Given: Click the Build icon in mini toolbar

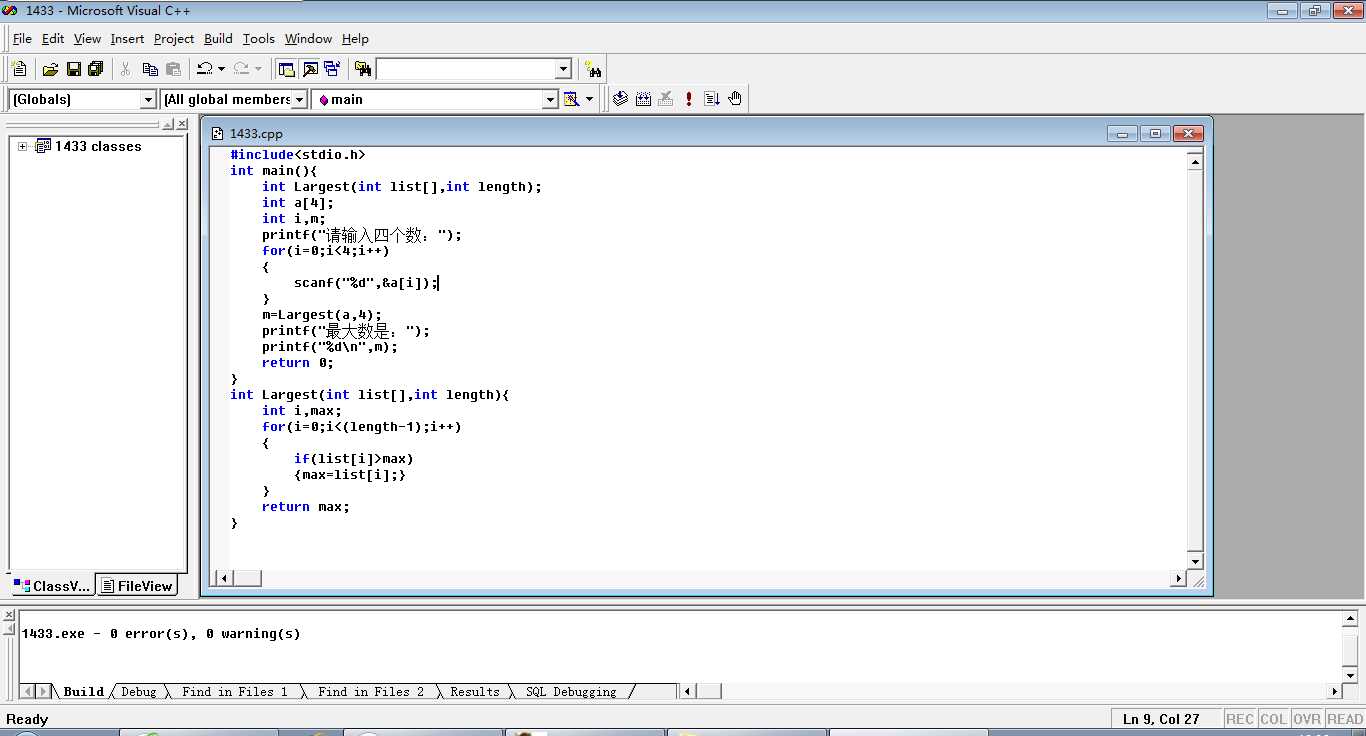Looking at the screenshot, I should coord(643,99).
